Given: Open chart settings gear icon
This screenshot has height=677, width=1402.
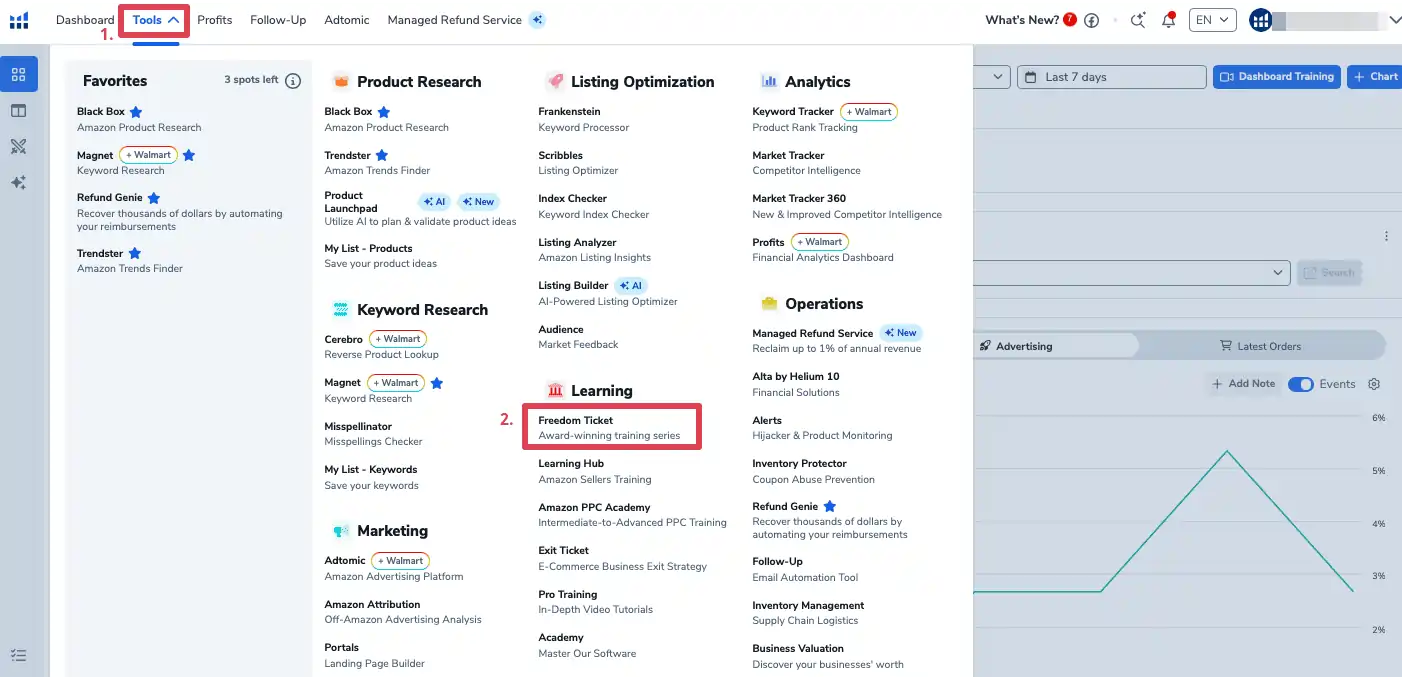Looking at the screenshot, I should click(1374, 384).
